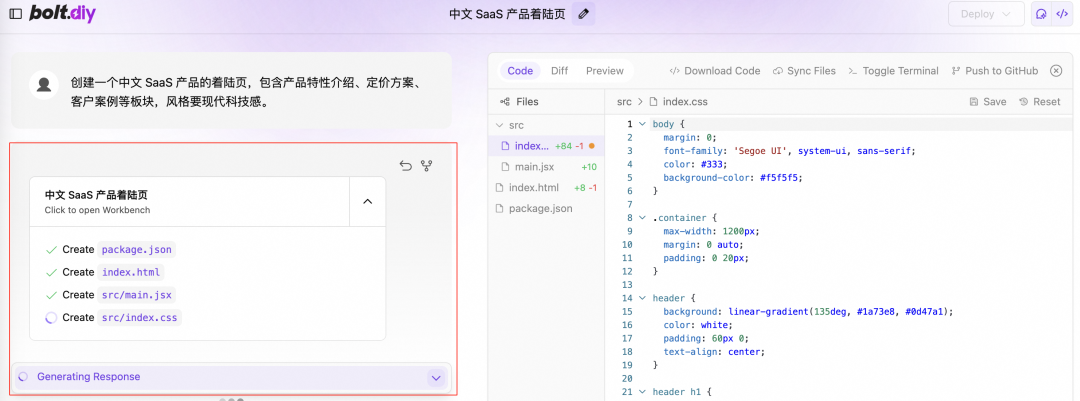This screenshot has width=1080, height=401.
Task: Show the chat panel view toggle
Action: pyautogui.click(x=1041, y=14)
